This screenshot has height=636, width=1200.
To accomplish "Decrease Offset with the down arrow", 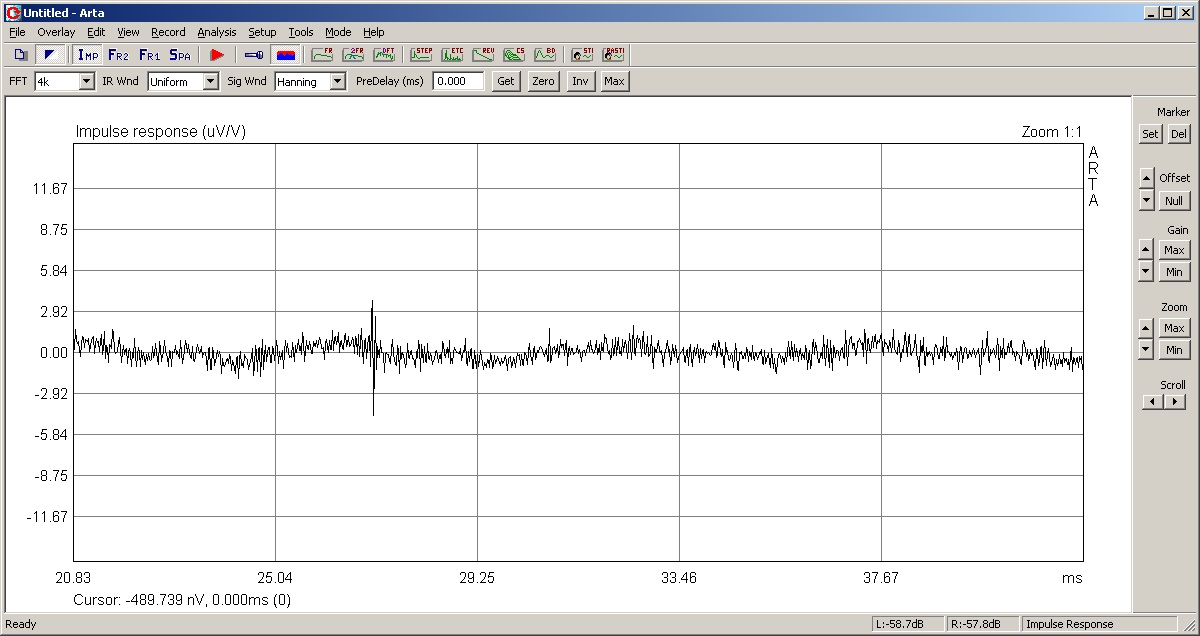I will (1146, 200).
